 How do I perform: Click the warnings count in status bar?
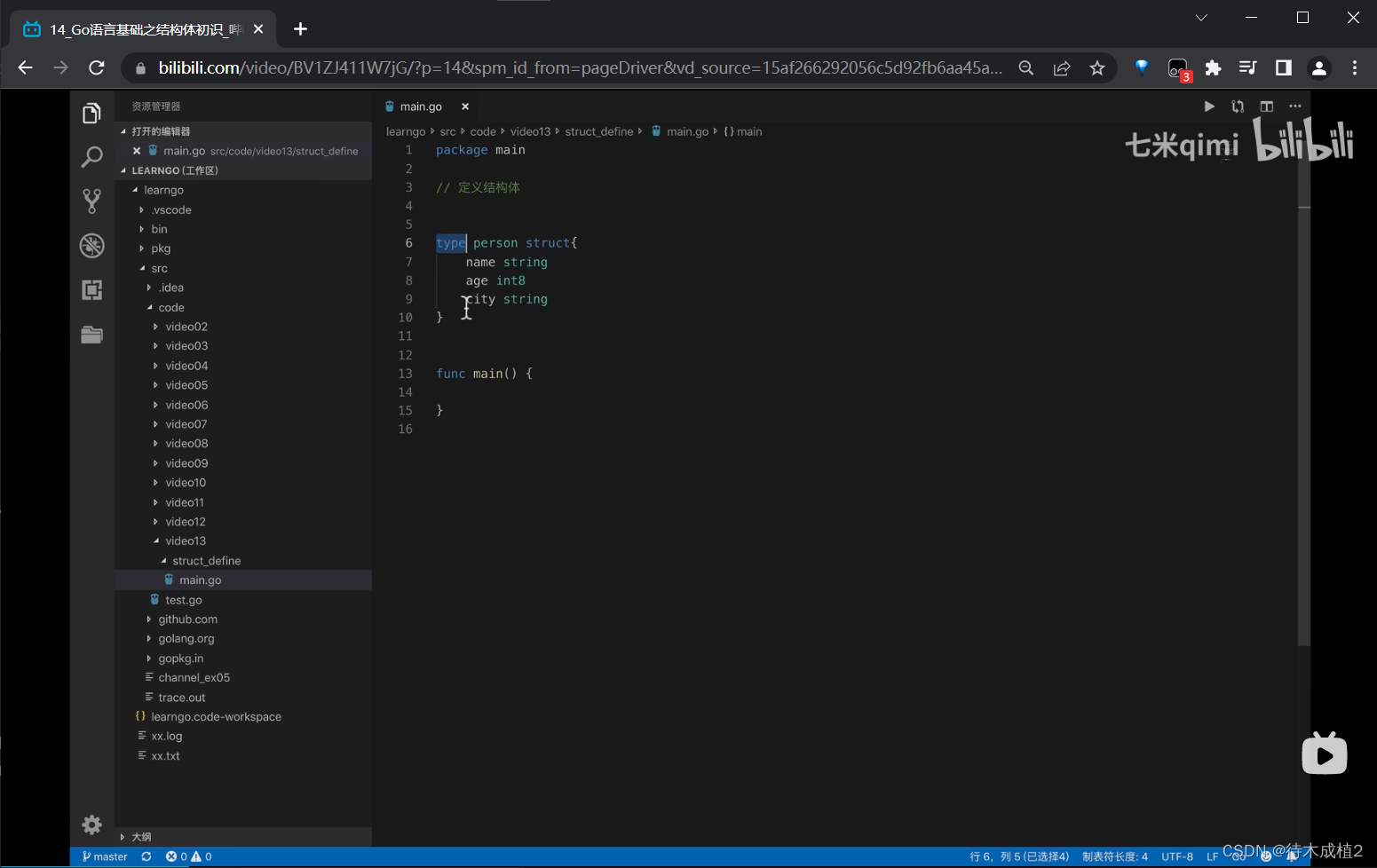[x=202, y=856]
